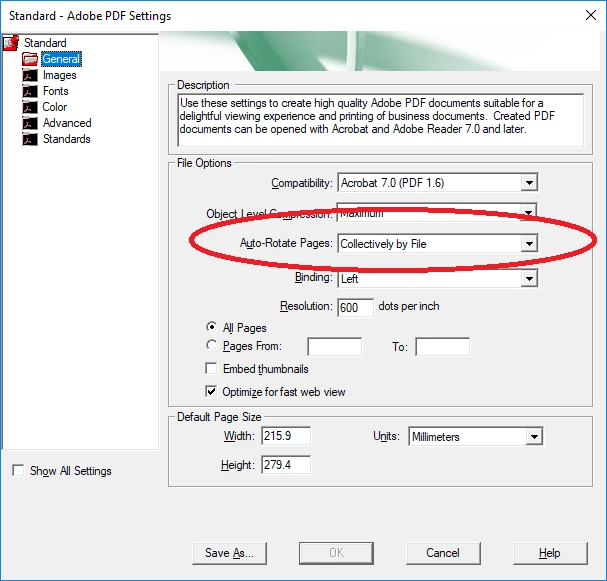Click the Binding combo box showing Left

437,279
